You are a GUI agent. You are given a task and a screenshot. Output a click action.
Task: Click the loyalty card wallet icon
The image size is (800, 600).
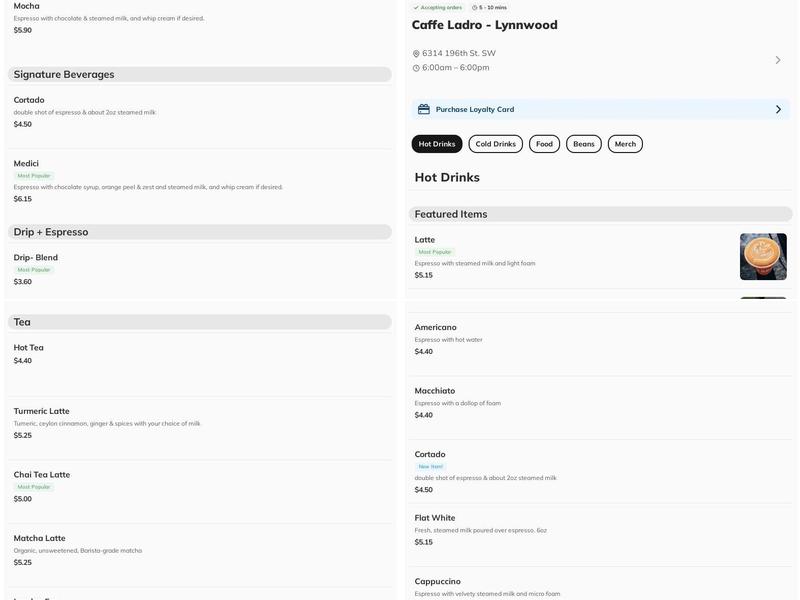[x=424, y=109]
